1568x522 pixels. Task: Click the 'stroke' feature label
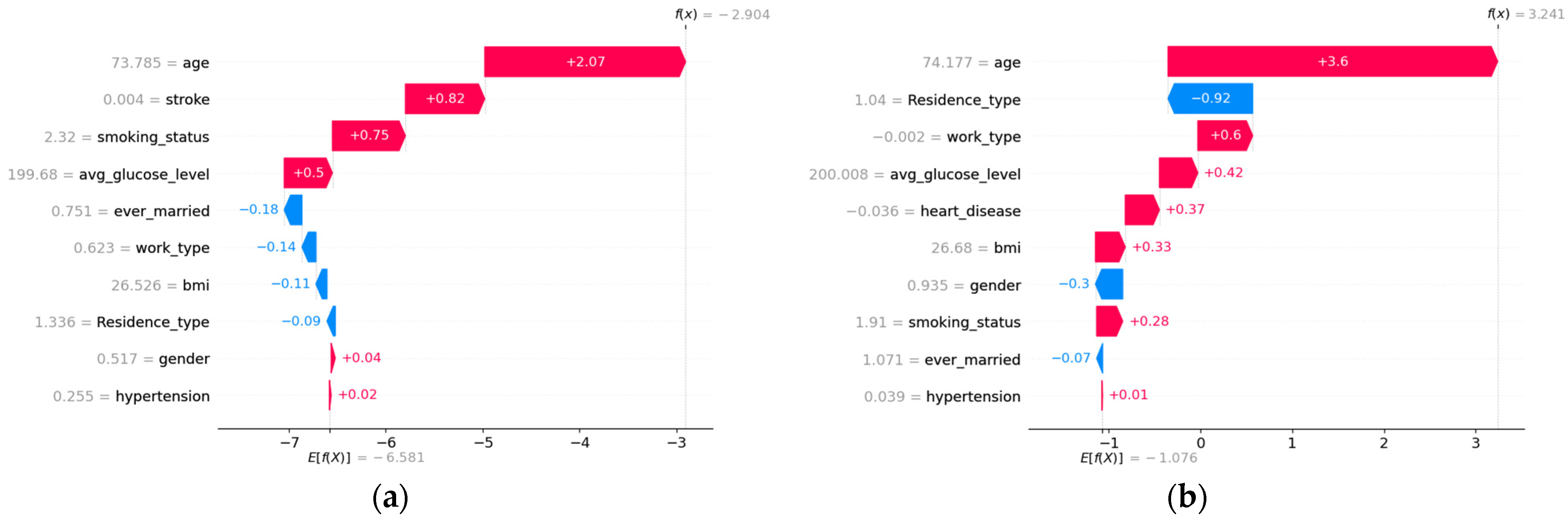188,99
